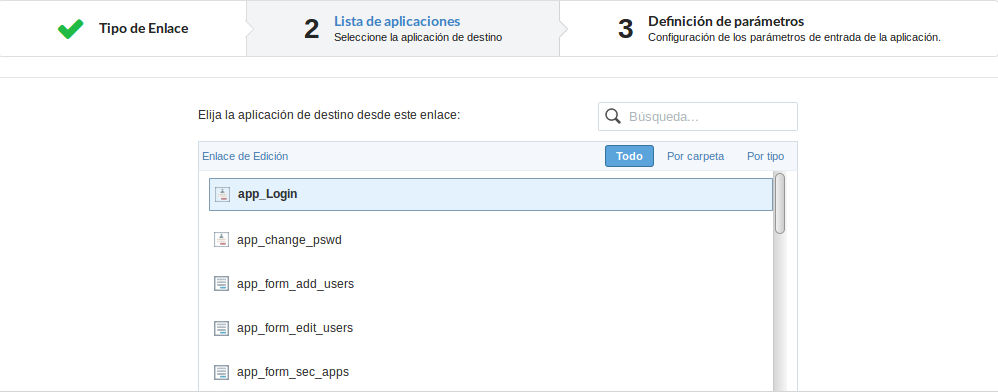Click the green checkmark icon for Tipo de Enlace
The width and height of the screenshot is (998, 392).
pos(71,29)
